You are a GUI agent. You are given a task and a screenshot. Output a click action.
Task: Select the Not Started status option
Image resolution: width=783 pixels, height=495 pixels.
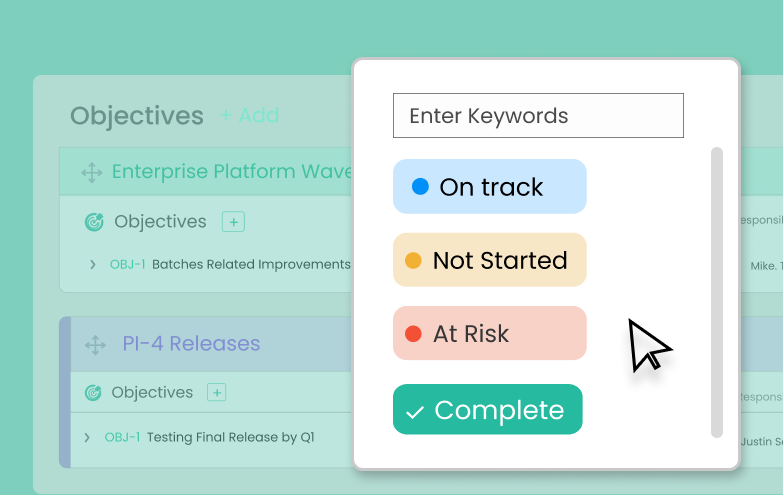(x=489, y=260)
